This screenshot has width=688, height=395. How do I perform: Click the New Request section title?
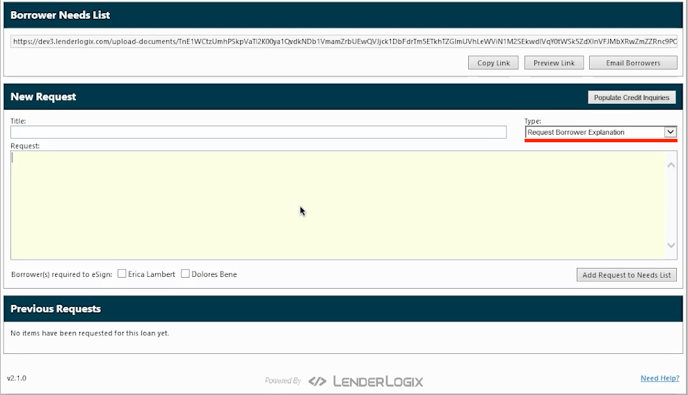click(43, 97)
